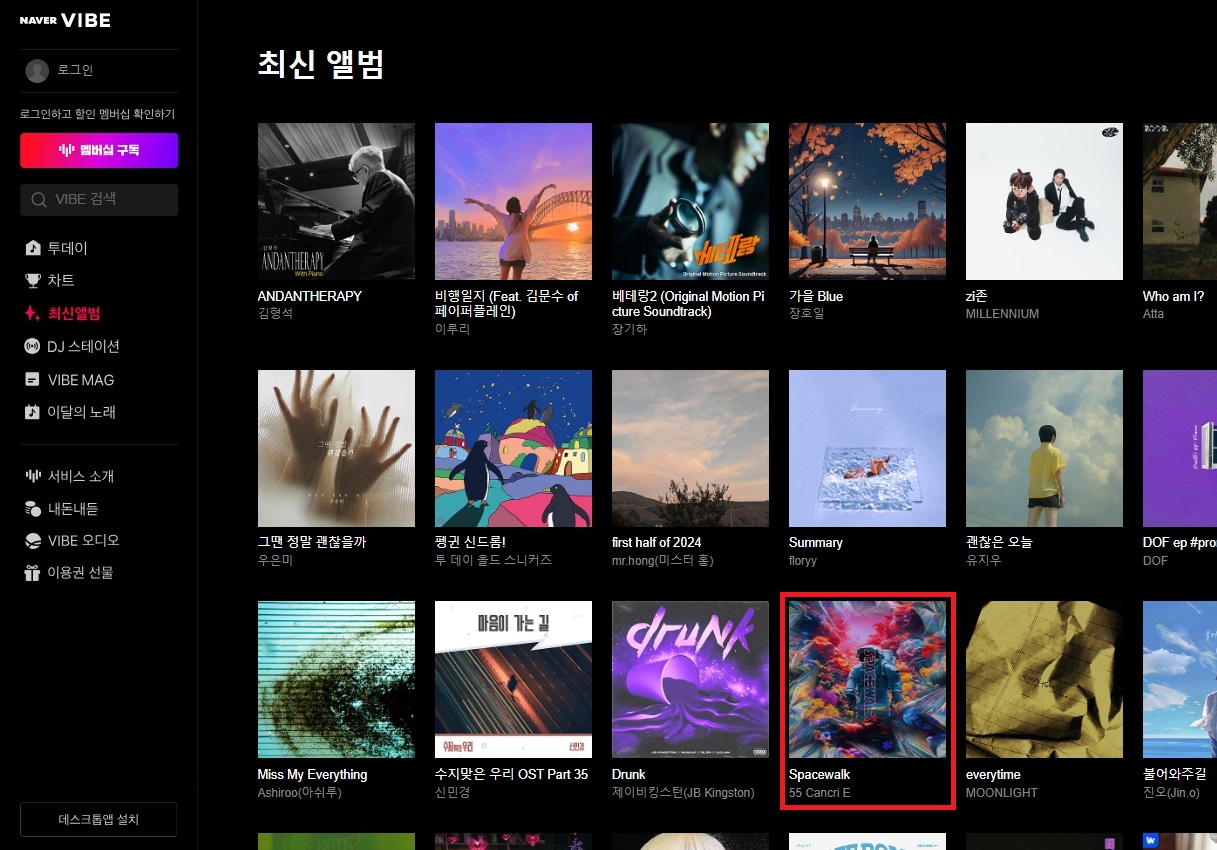Click artist name mr.hong(미스터 홍)

click(x=663, y=560)
